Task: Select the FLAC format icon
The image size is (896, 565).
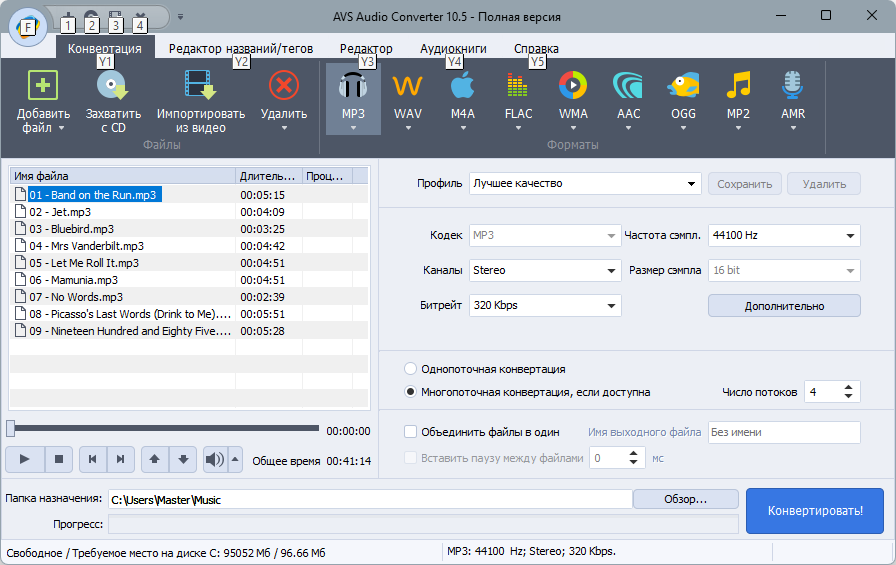Action: [x=518, y=86]
